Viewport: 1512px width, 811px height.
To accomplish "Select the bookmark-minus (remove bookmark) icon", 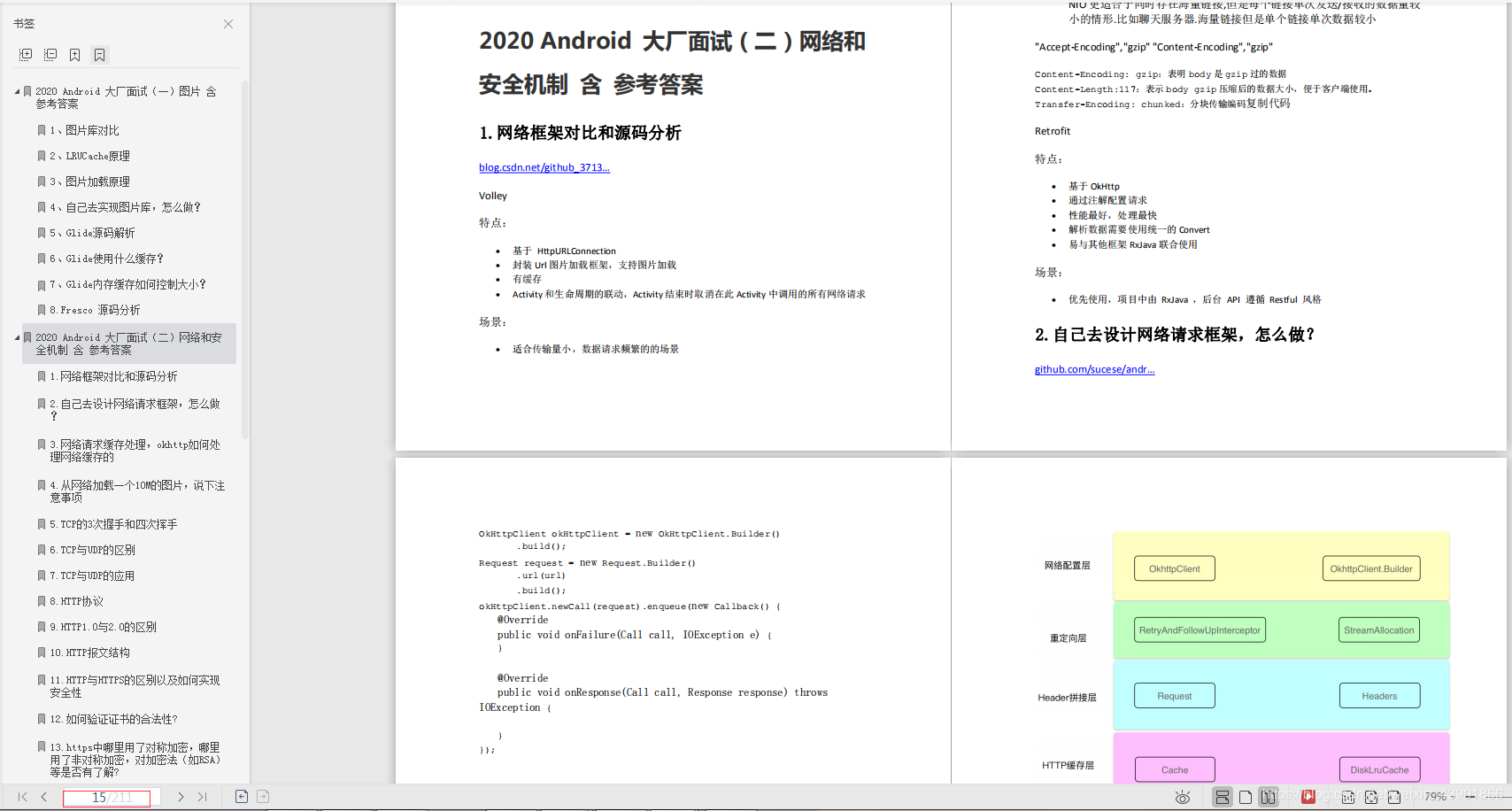I will coord(99,54).
